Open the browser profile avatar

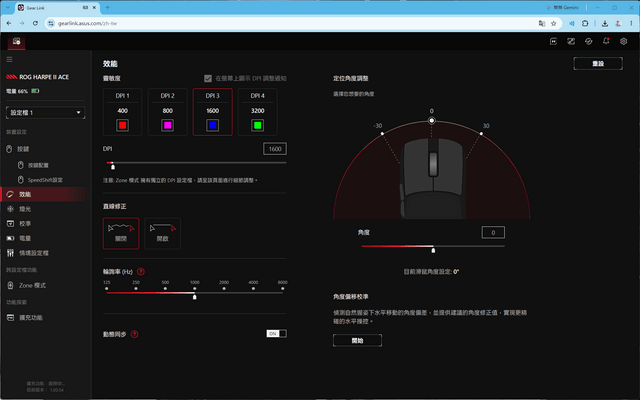click(618, 23)
